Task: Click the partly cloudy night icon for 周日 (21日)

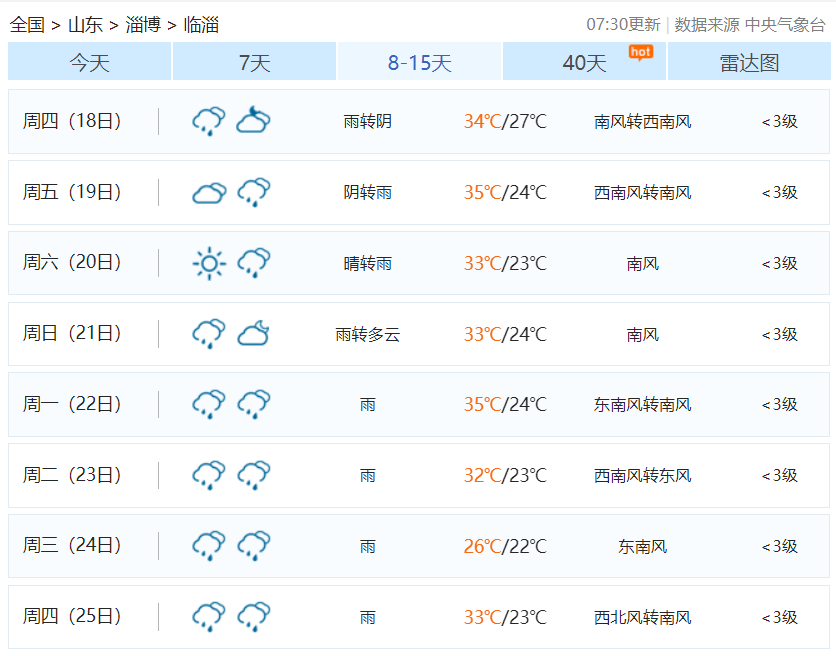Action: (253, 333)
